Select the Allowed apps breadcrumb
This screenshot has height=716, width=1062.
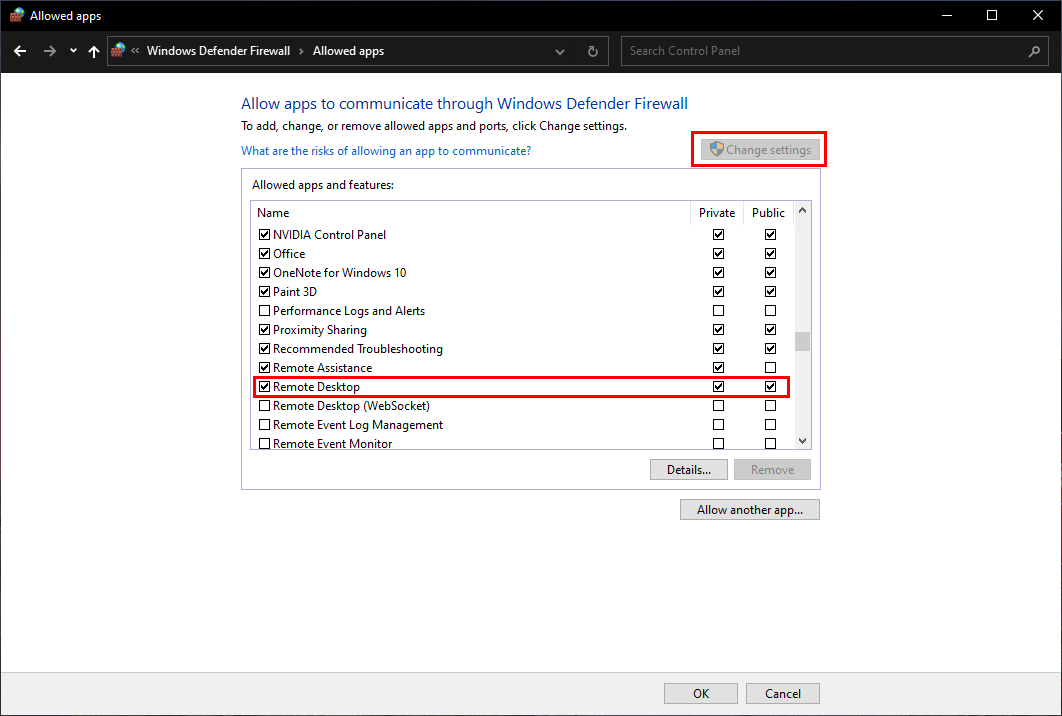348,51
